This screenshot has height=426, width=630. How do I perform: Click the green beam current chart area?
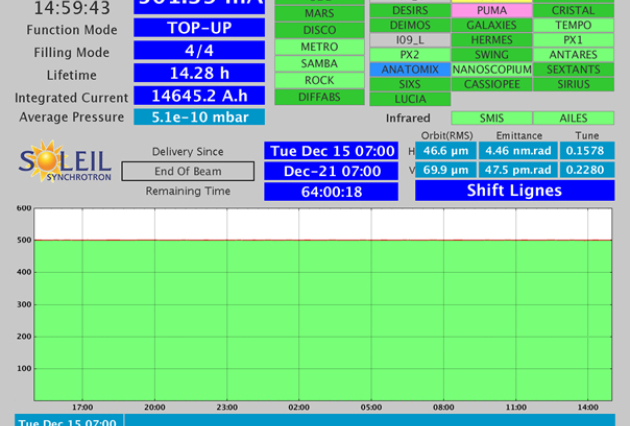click(x=323, y=320)
